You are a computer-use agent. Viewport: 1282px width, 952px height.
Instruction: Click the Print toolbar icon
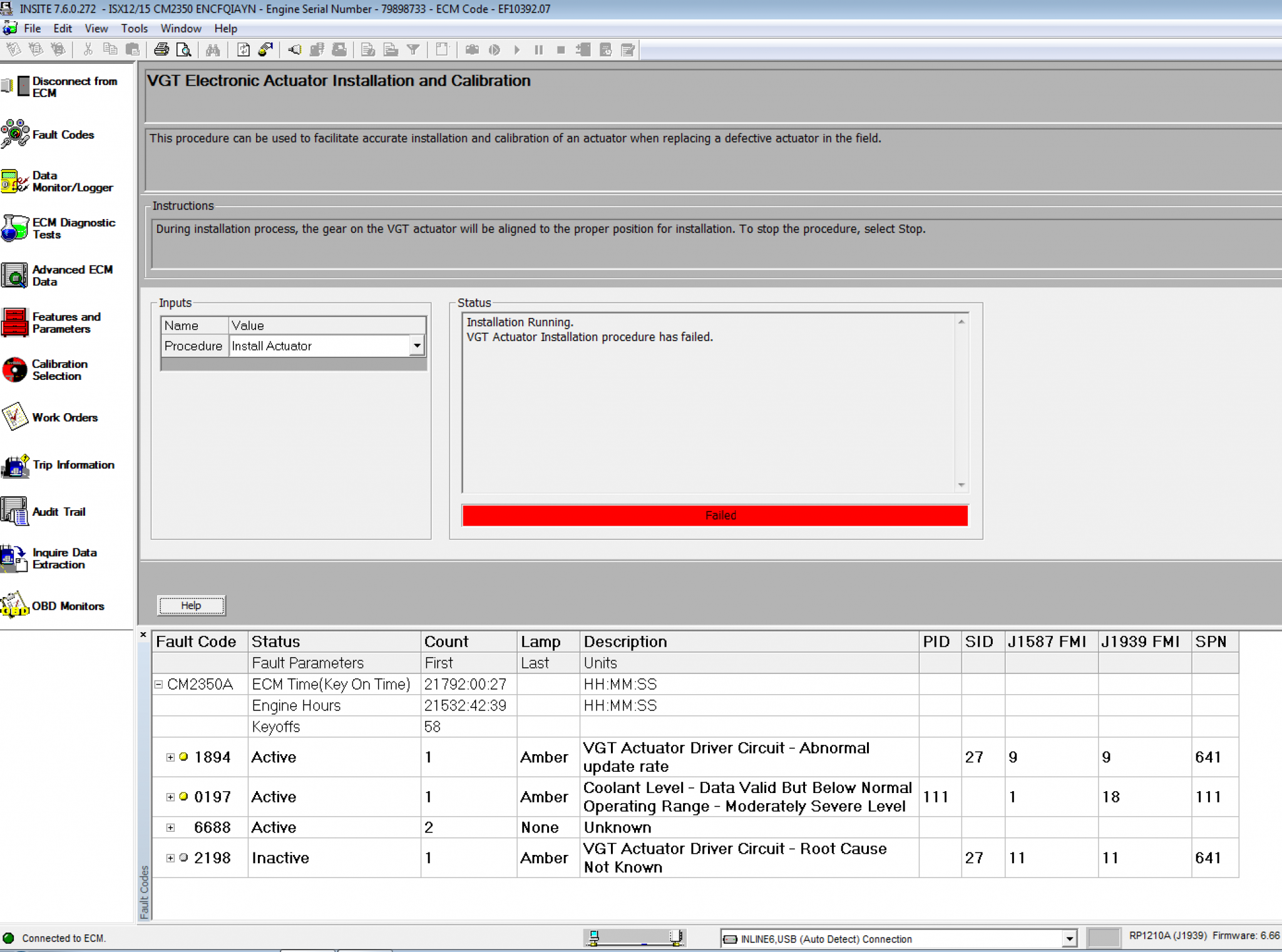162,49
